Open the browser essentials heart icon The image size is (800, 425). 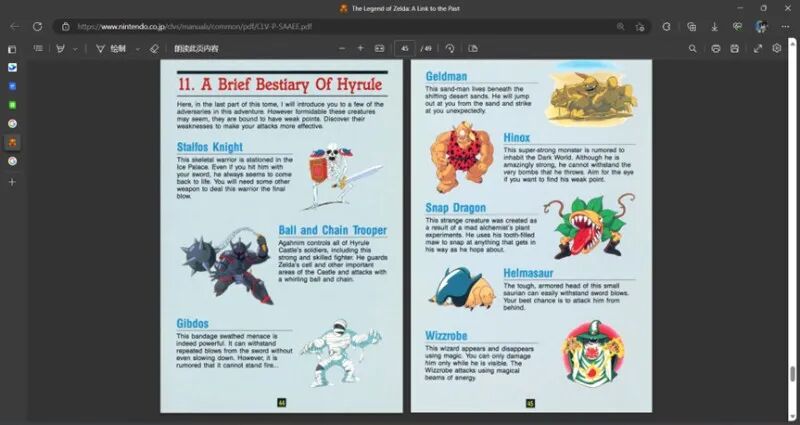click(737, 27)
